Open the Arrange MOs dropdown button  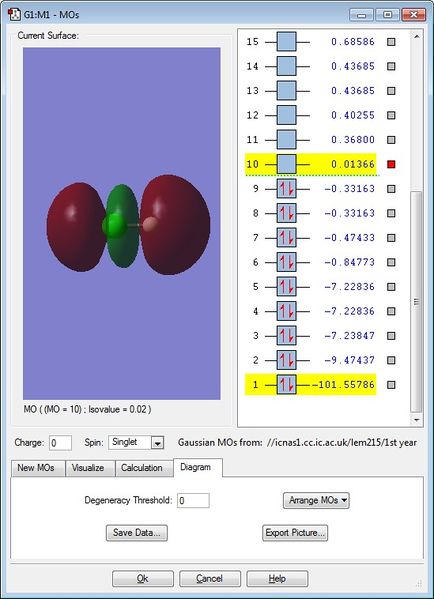coord(316,500)
